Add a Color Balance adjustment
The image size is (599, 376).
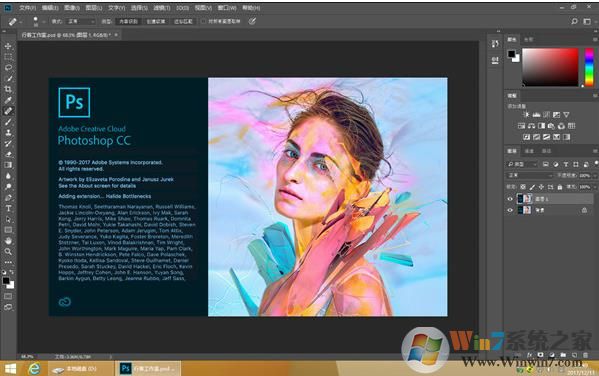[x=531, y=126]
